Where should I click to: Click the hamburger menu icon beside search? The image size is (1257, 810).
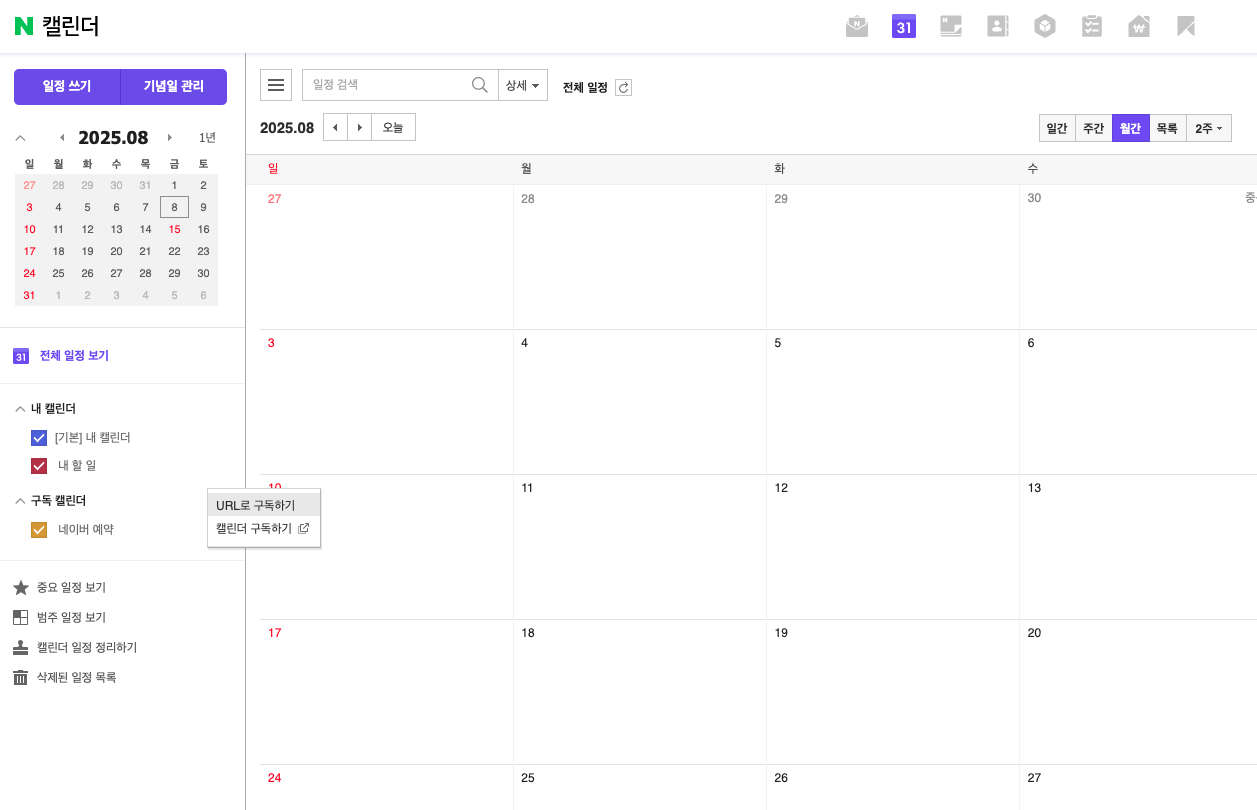(276, 85)
